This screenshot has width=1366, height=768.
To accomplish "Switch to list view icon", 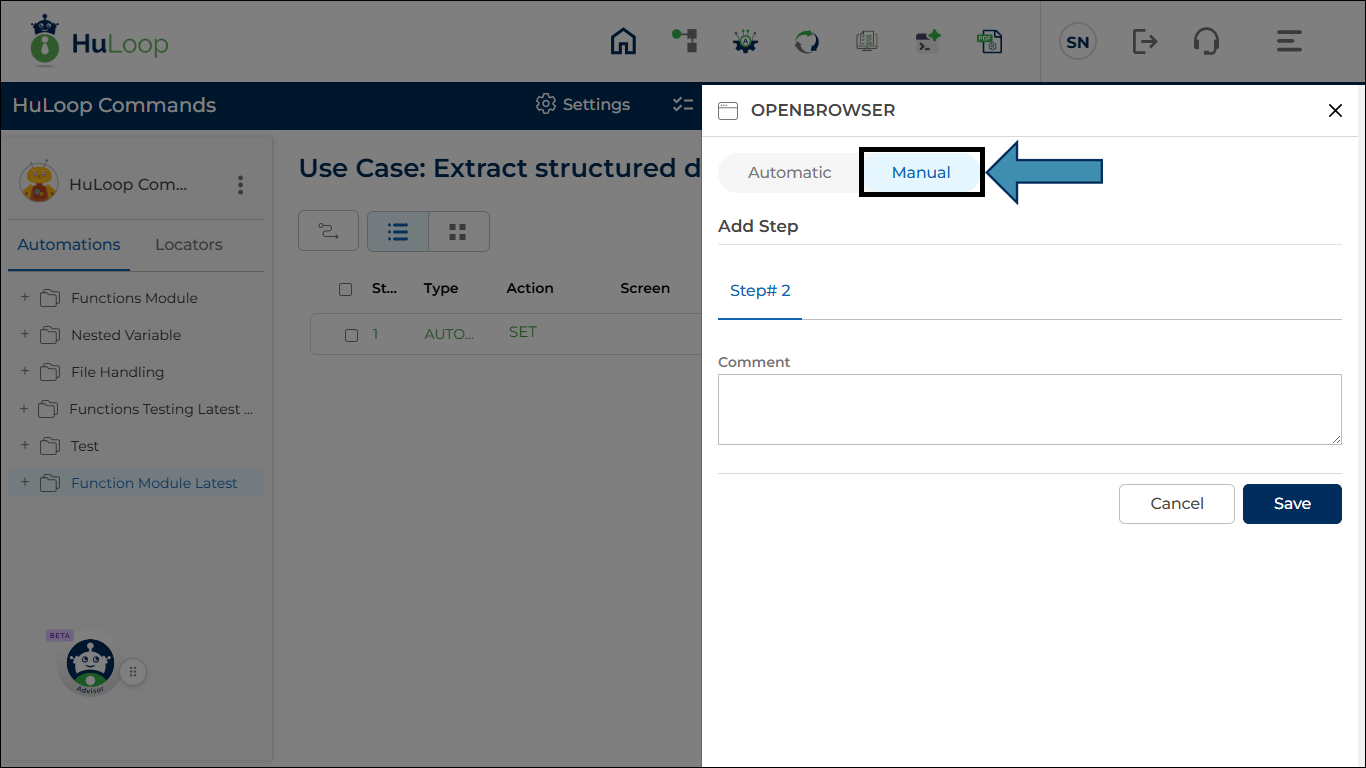I will pos(398,232).
